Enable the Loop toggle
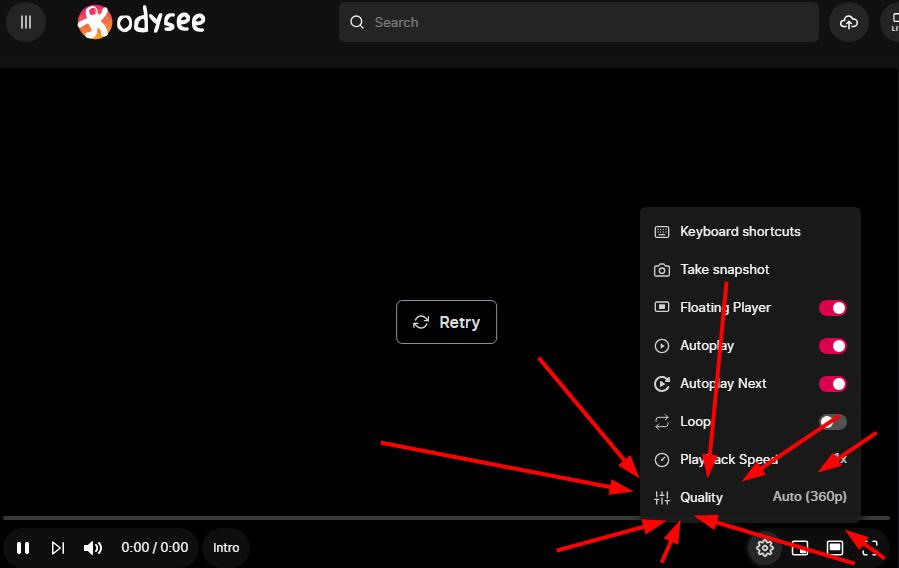Screen dimensions: 899x568 tap(832, 422)
